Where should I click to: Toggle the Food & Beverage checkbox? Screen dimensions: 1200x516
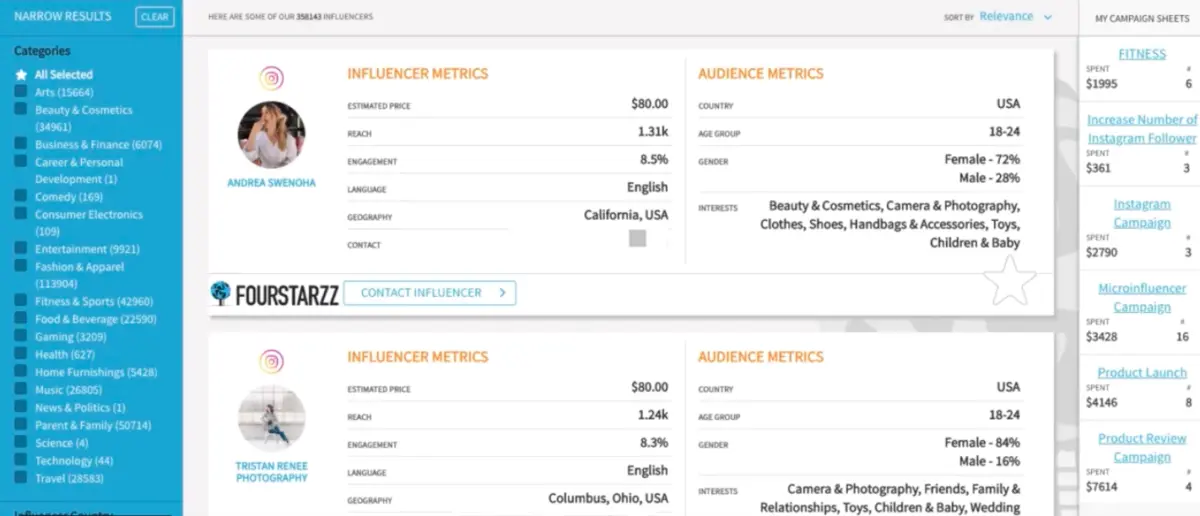[x=21, y=319]
